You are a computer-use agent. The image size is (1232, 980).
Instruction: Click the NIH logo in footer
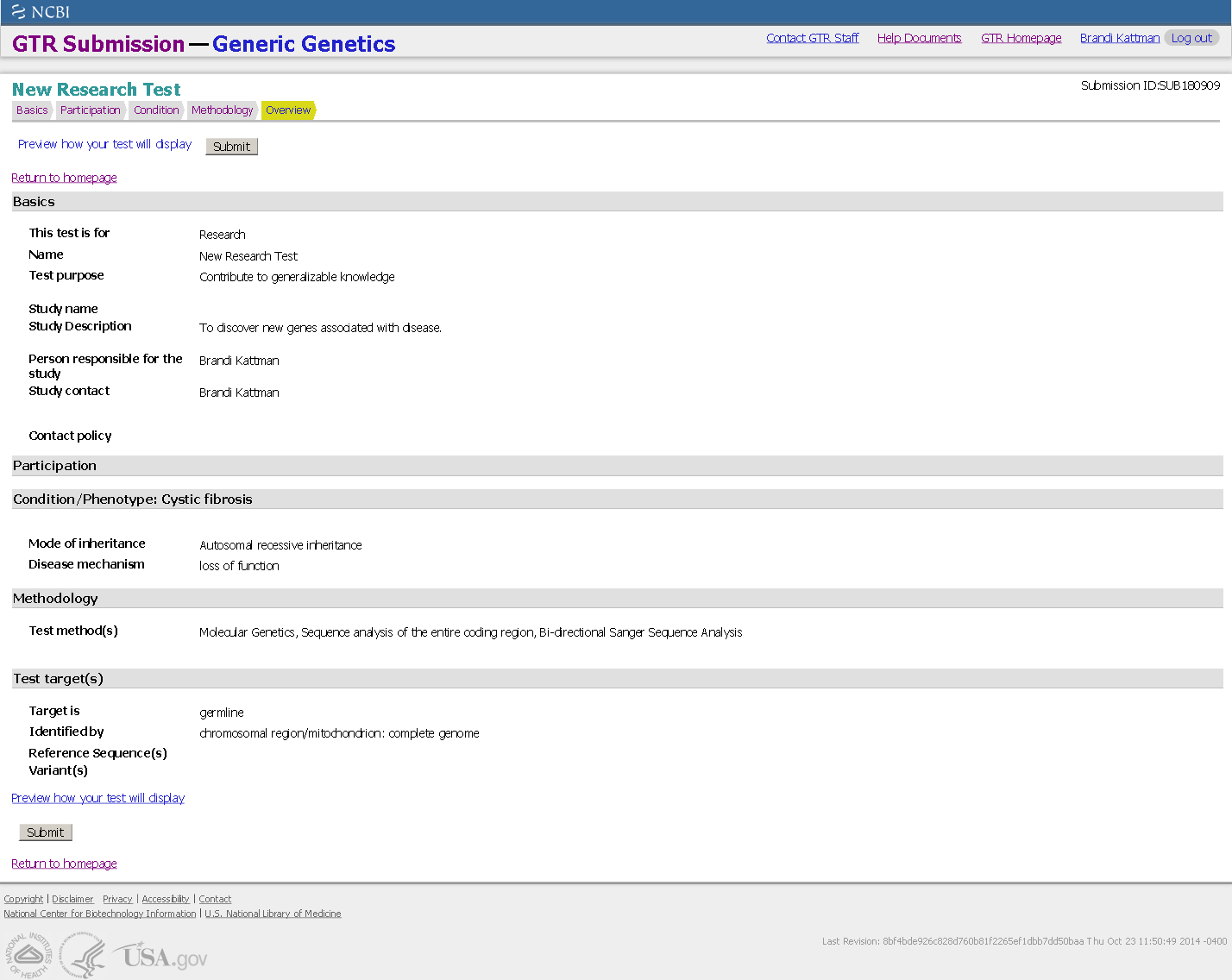click(28, 954)
